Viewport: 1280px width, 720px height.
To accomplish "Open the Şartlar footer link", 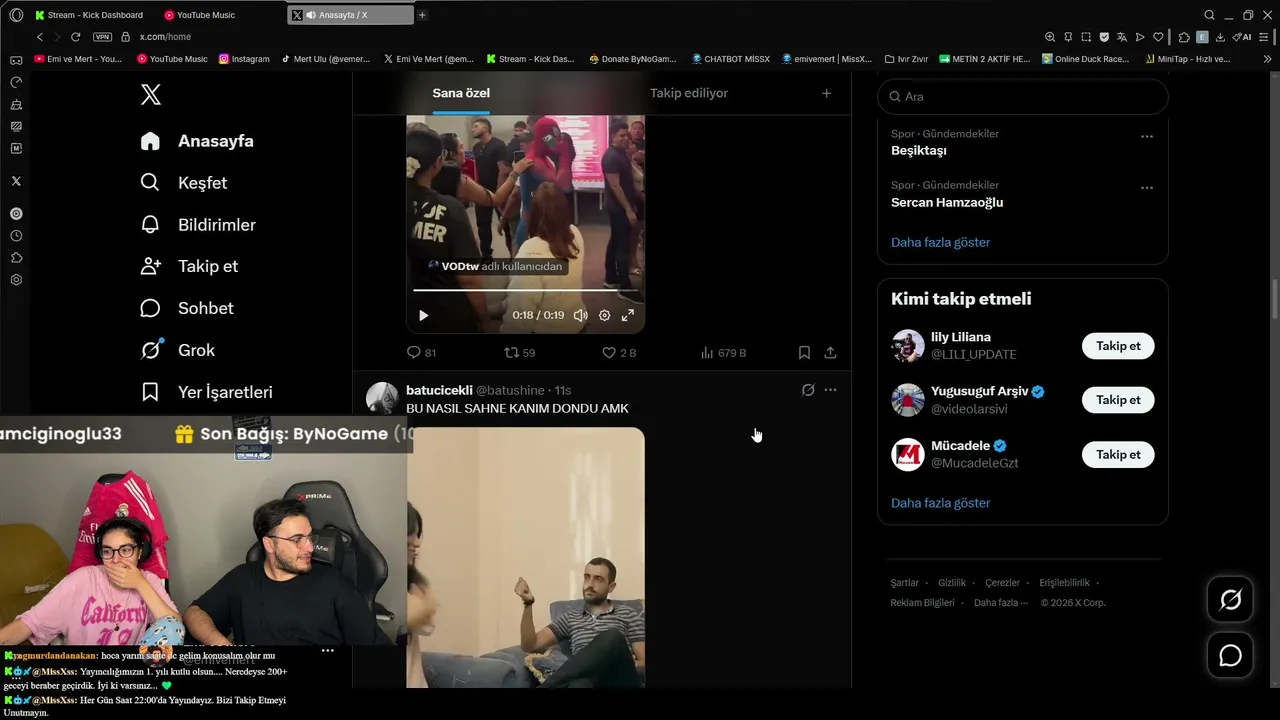I will coord(904,583).
